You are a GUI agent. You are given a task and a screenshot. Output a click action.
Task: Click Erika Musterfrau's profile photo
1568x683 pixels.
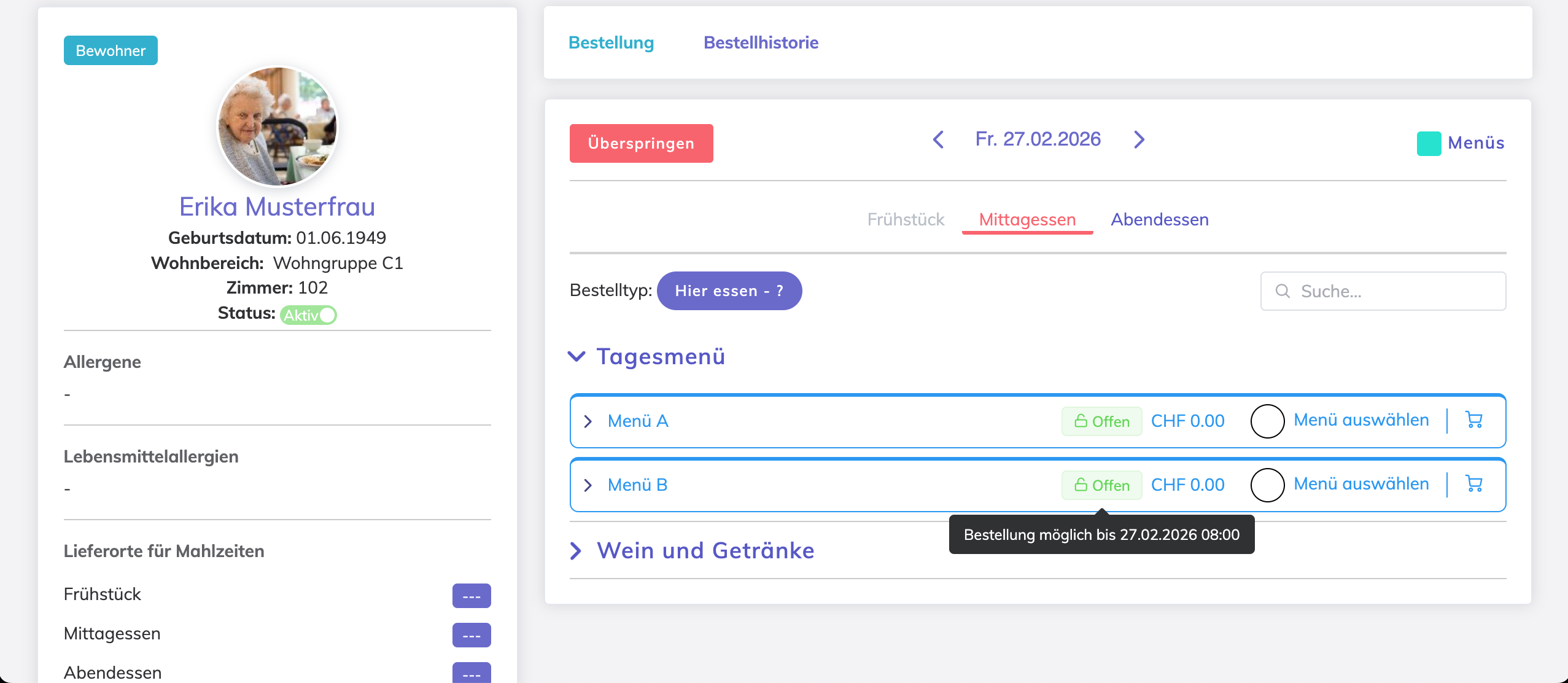[278, 127]
